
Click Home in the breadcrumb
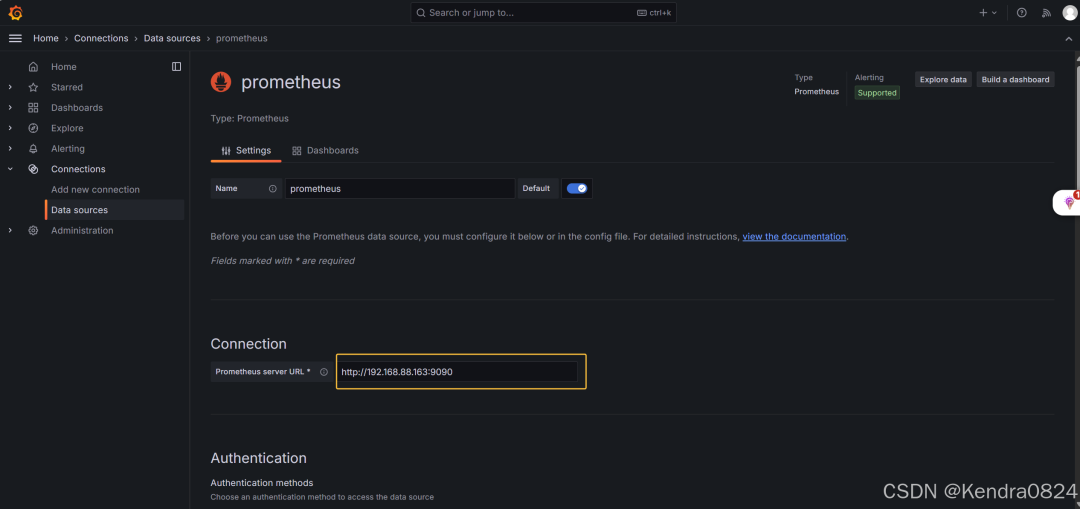point(46,39)
